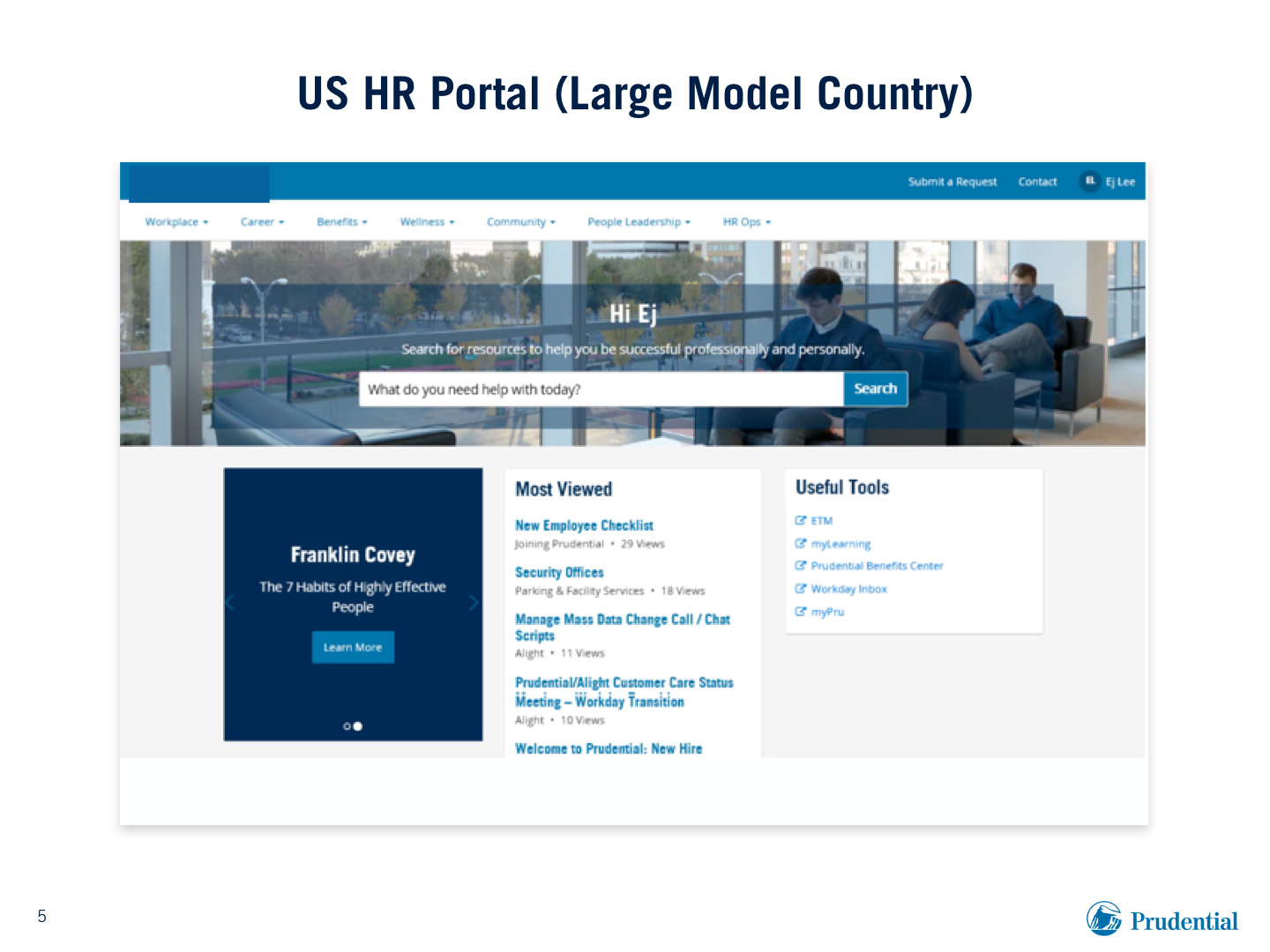Select the first carousel dot indicator
Viewport: 1270px width, 952px height.
coord(347,726)
